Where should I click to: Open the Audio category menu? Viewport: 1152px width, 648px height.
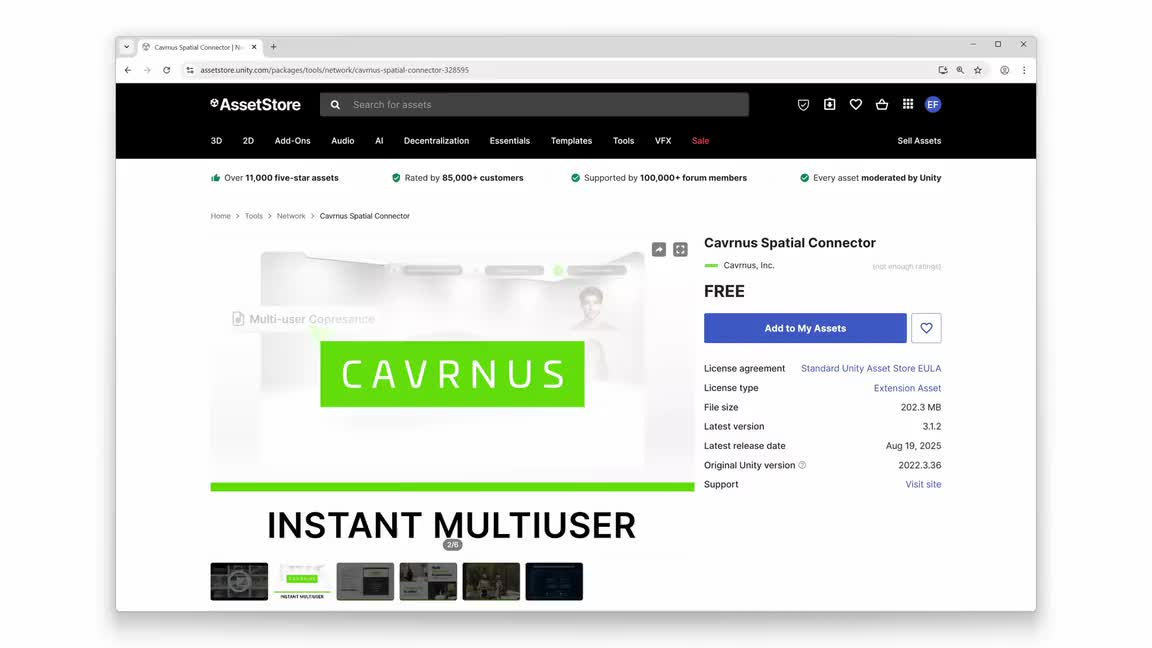coord(342,140)
